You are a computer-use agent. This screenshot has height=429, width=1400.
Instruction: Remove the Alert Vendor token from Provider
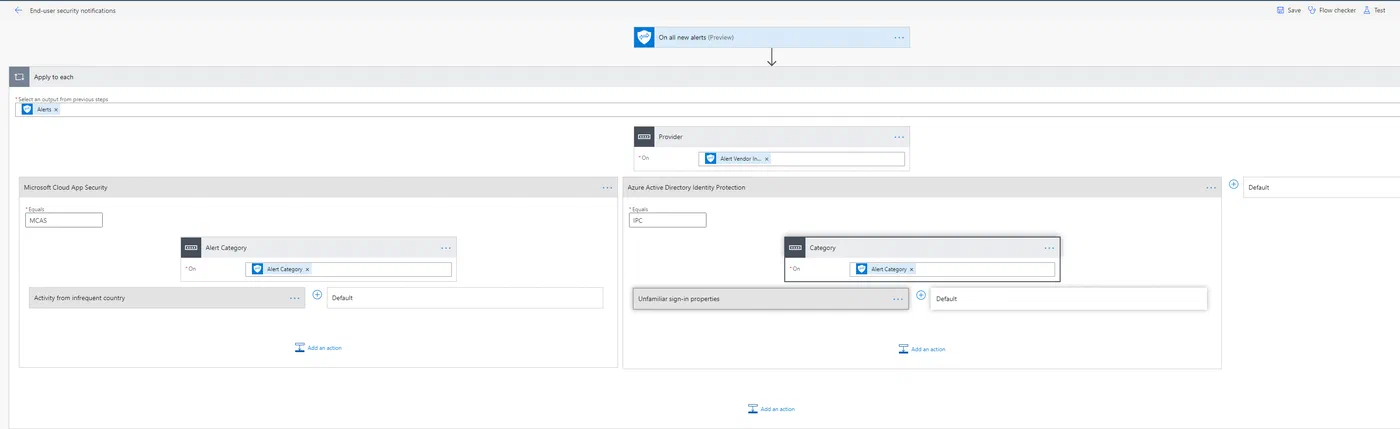(766, 158)
